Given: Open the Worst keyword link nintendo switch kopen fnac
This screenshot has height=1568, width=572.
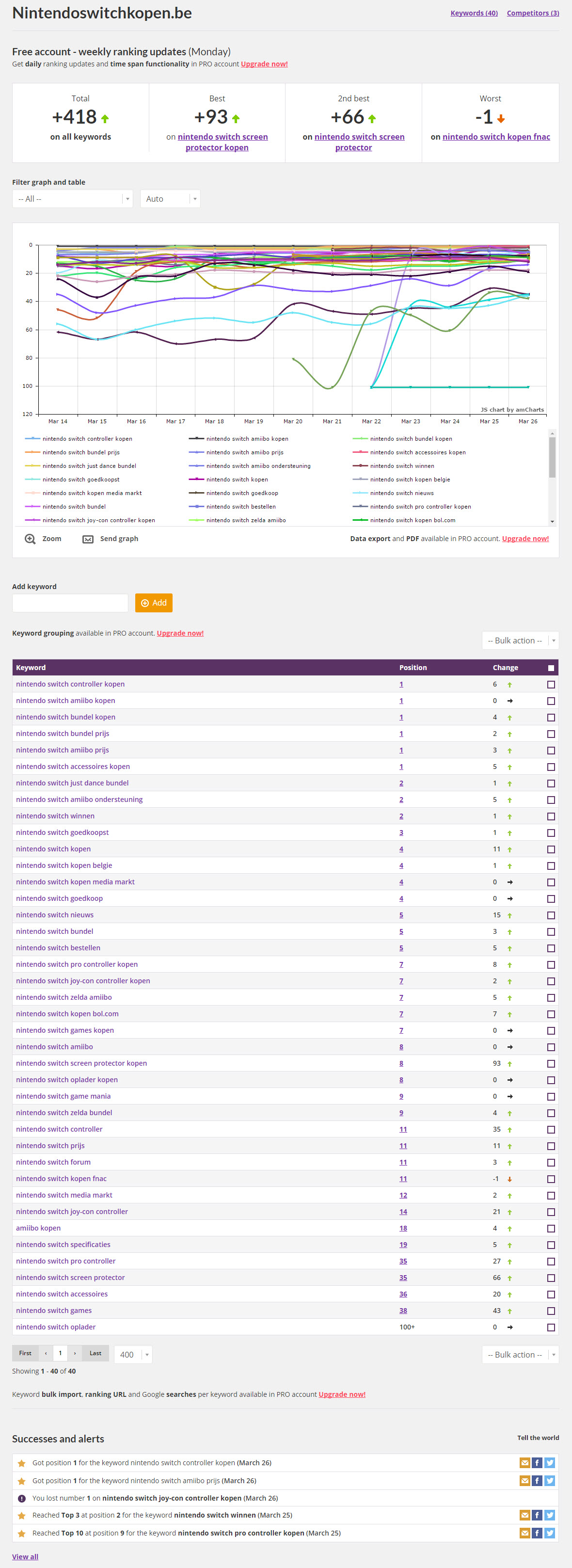Looking at the screenshot, I should (x=496, y=137).
